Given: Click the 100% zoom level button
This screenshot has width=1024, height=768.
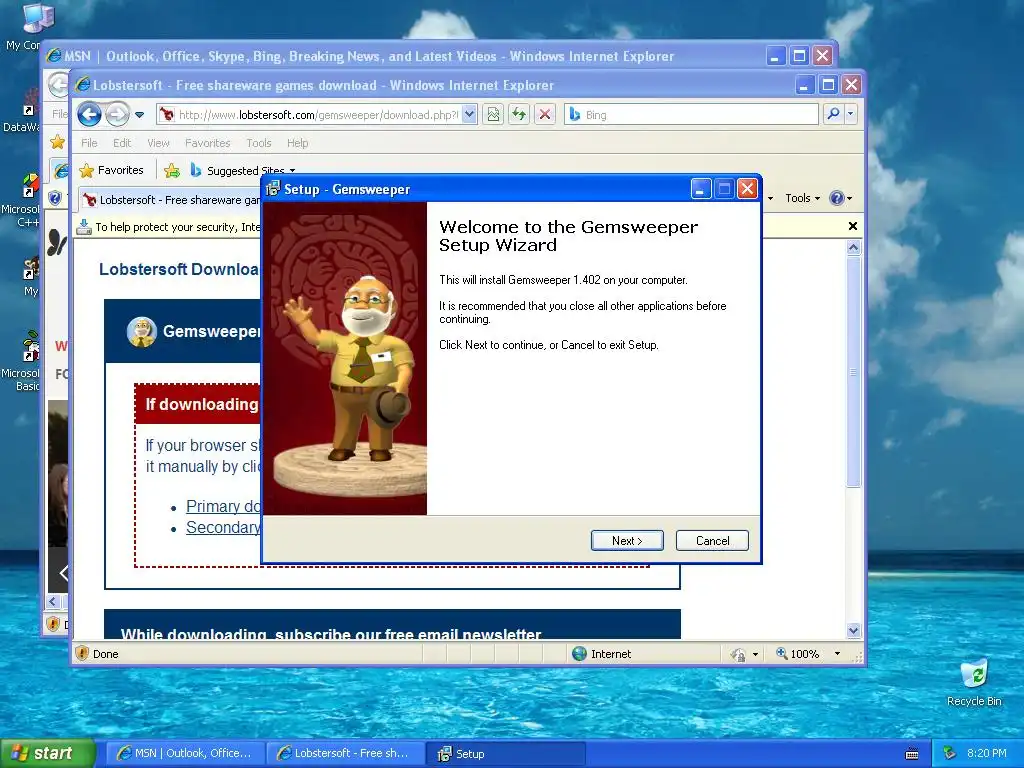Looking at the screenshot, I should [x=797, y=654].
